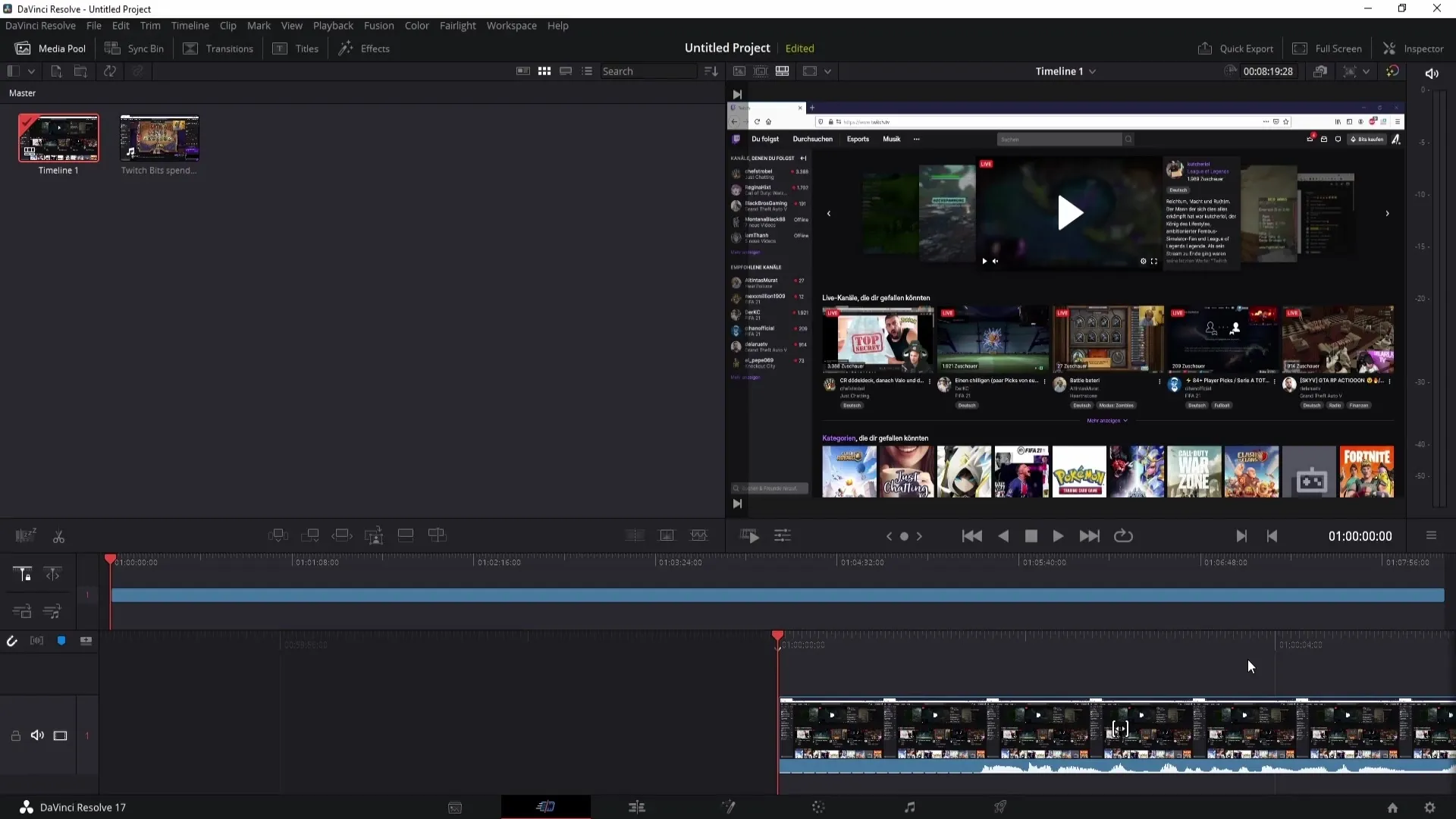This screenshot has width=1456, height=819.
Task: Select source tape viewer mode
Action: (x=761, y=71)
